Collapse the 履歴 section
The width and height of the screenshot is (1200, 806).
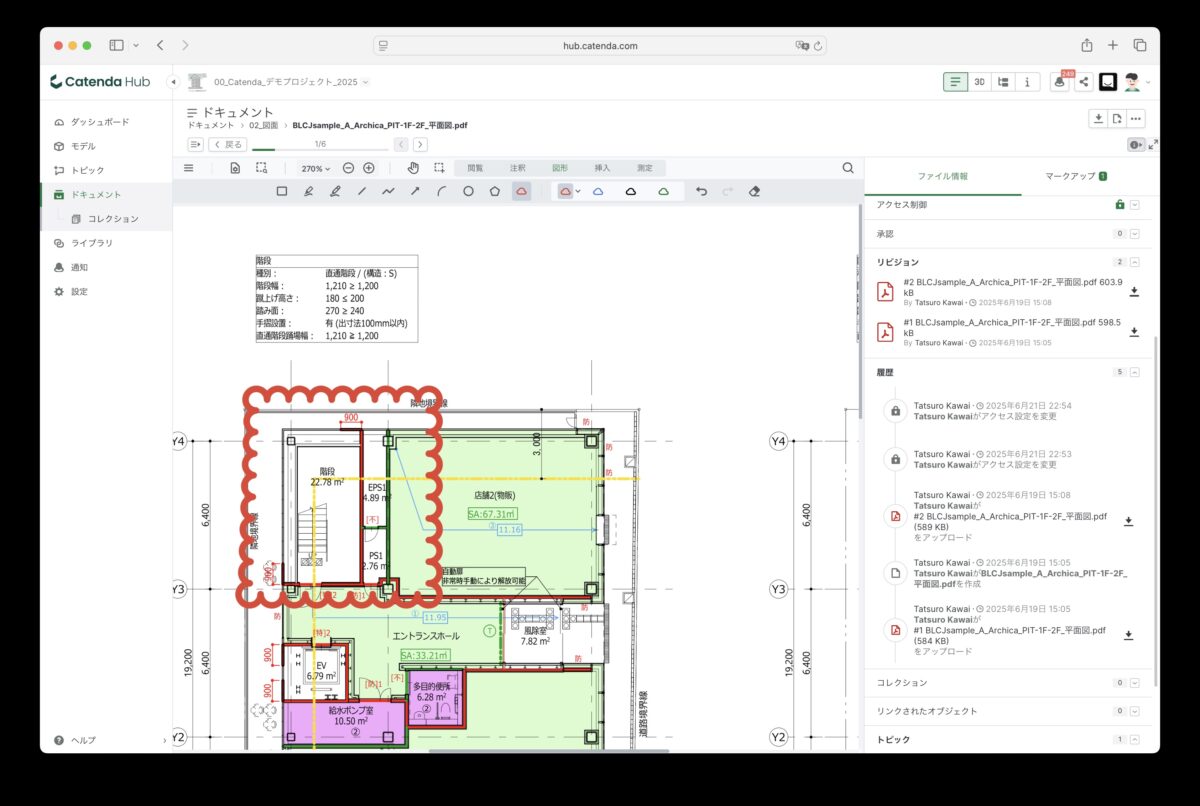(x=1134, y=372)
